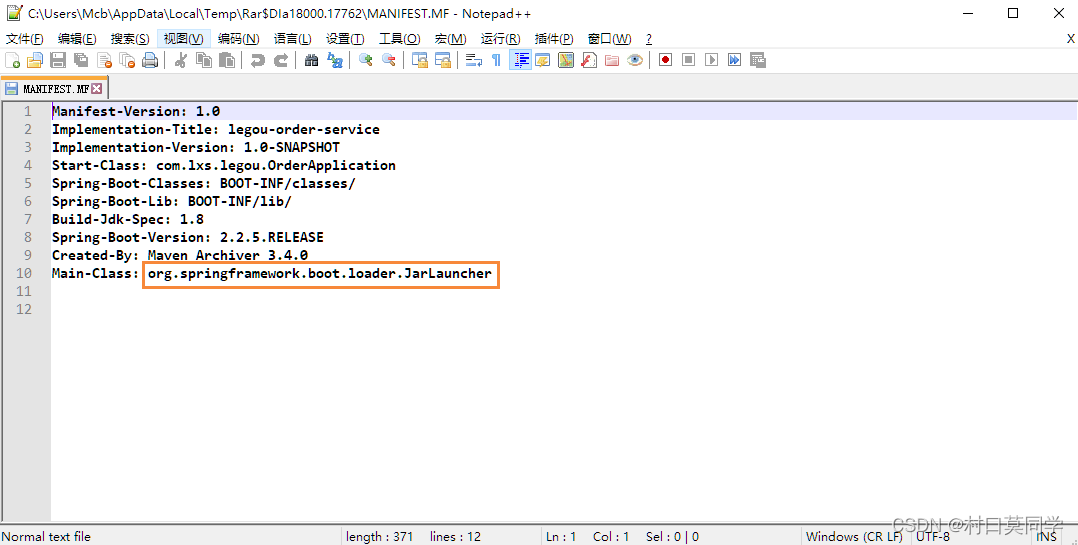Viewport: 1078px width, 545px height.
Task: Close the MANIFEST.MF tab with red X
Action: tap(97, 89)
